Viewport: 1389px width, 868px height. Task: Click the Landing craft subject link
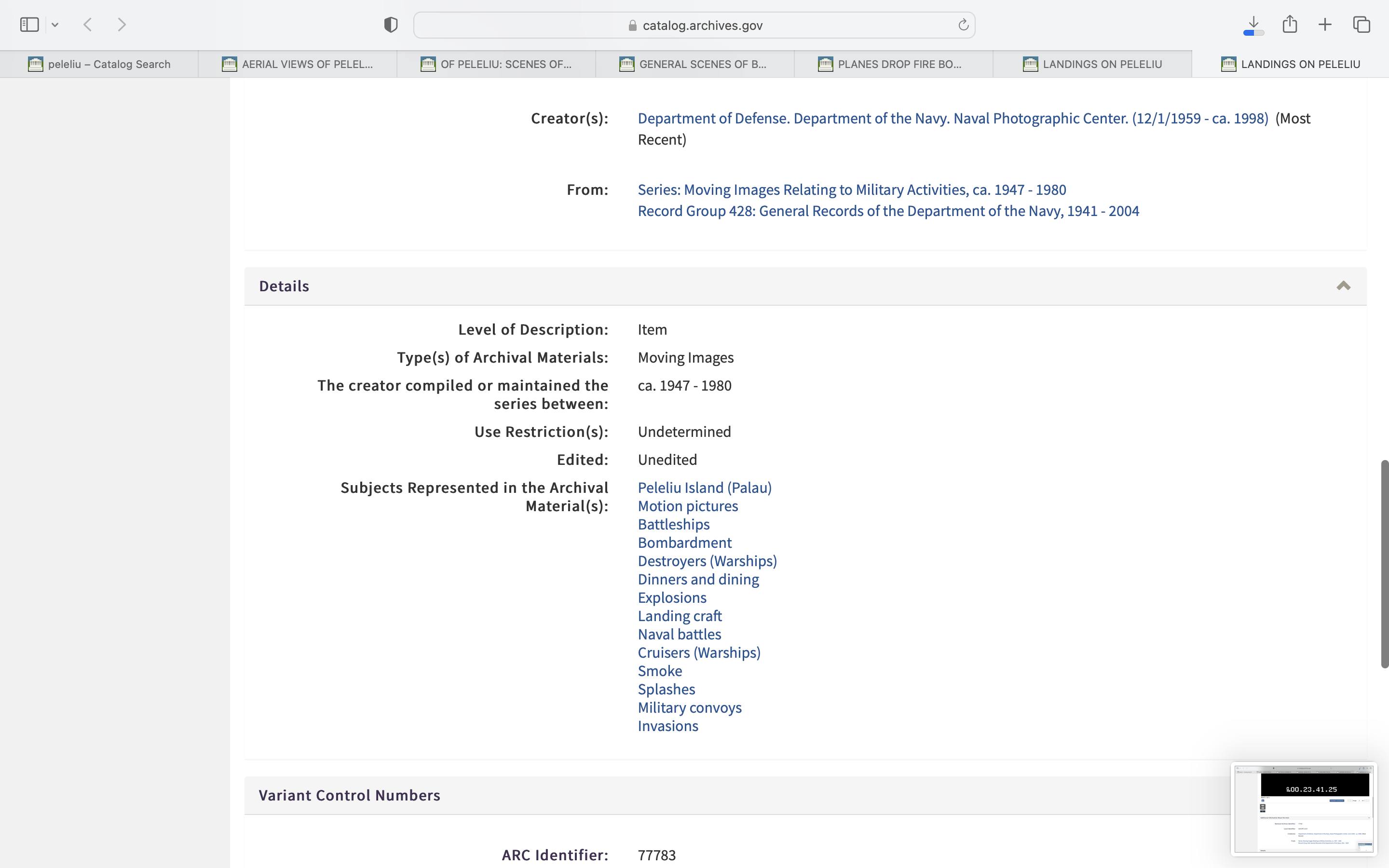pos(680,616)
